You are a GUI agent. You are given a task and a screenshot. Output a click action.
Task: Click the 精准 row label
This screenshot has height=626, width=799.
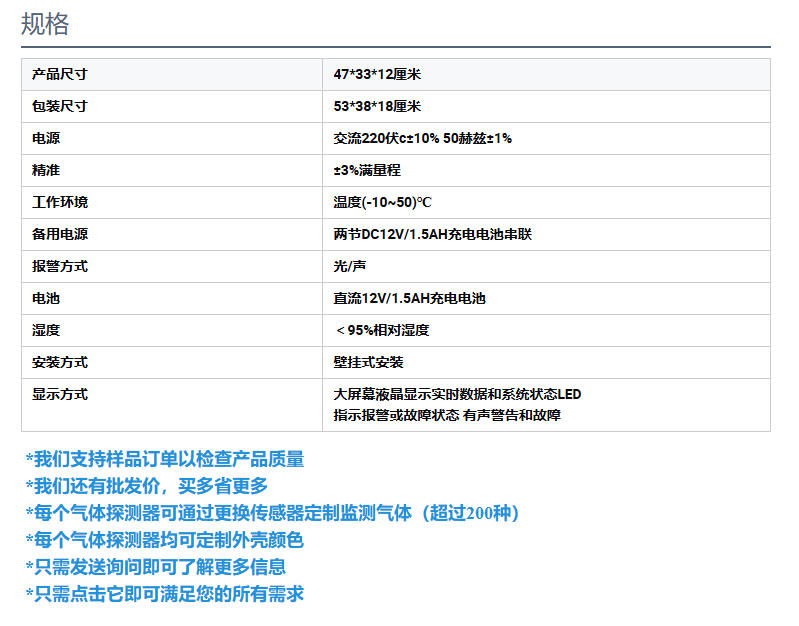tap(46, 170)
